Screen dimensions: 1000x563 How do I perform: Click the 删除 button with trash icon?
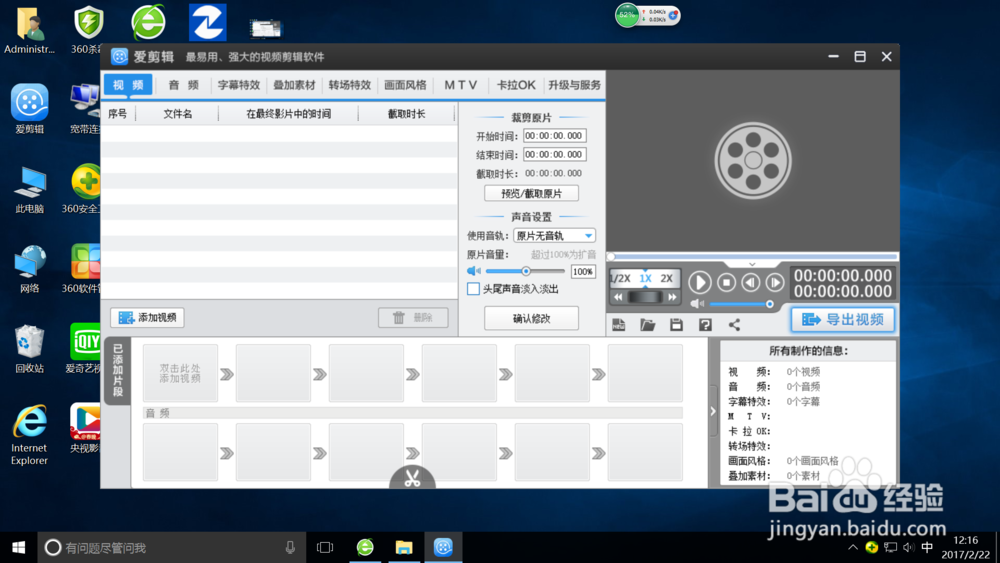[x=413, y=318]
